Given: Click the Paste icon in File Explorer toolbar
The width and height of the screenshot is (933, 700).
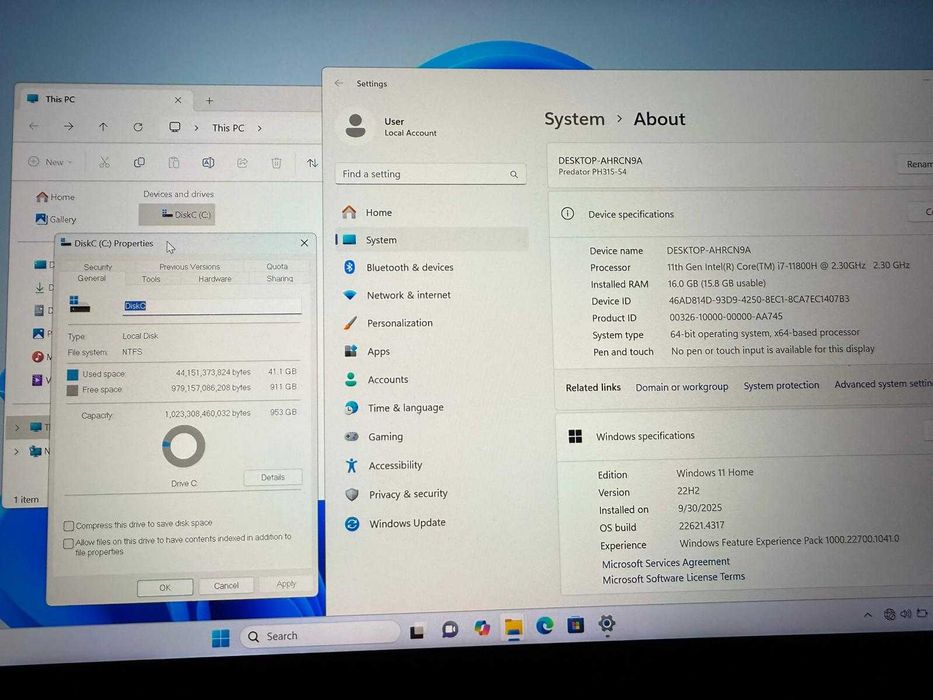Looking at the screenshot, I should 174,162.
